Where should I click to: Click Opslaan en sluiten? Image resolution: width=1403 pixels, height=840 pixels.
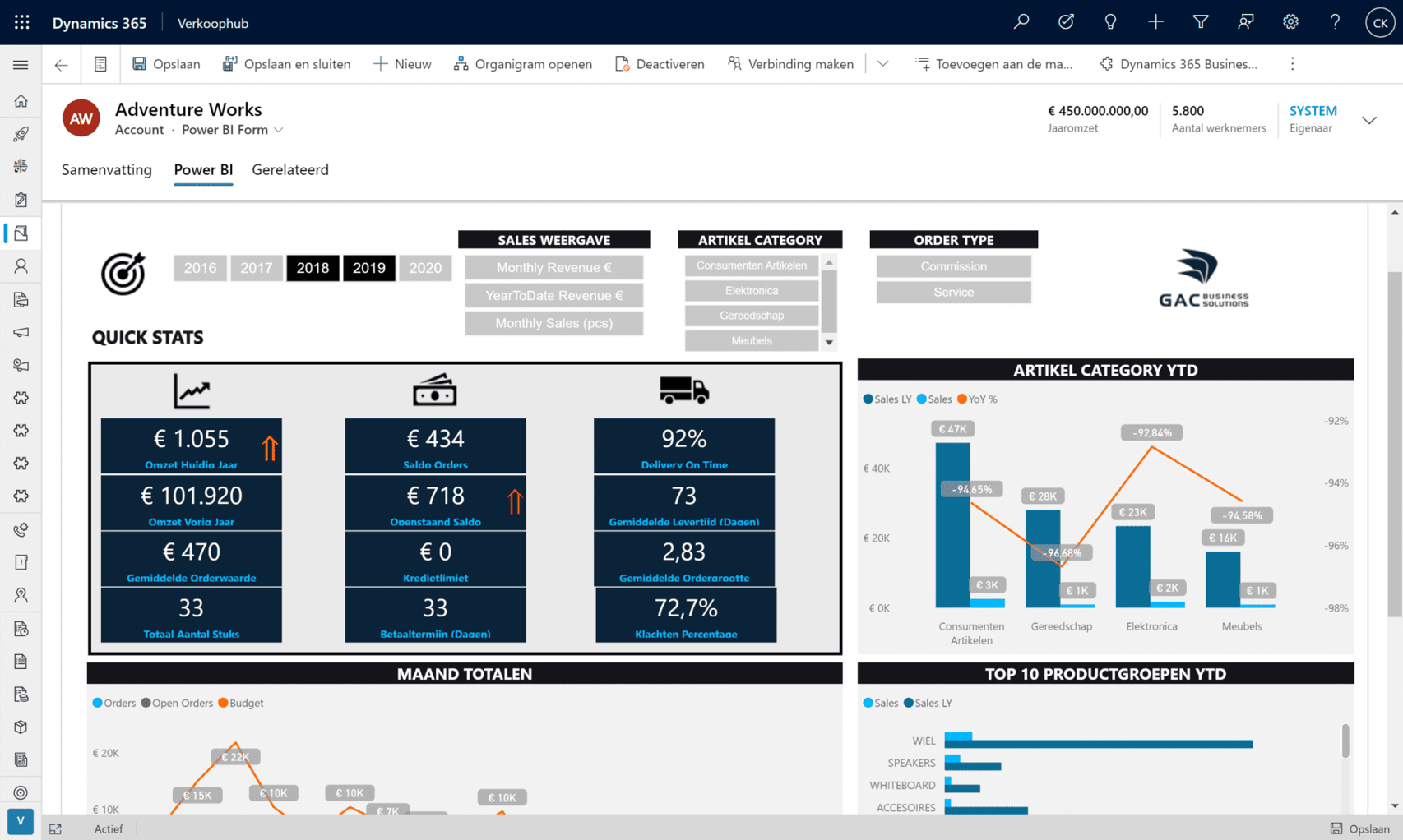(286, 64)
